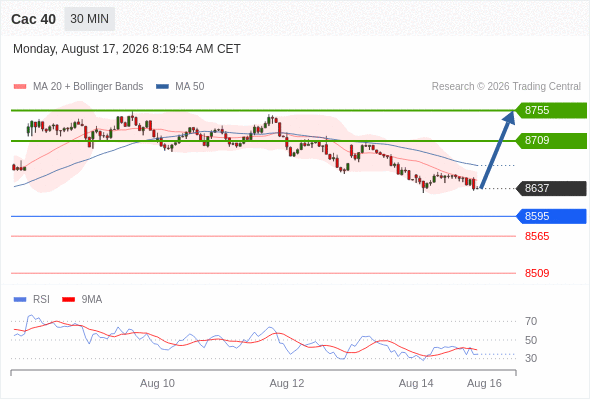This screenshot has height=400, width=590.
Task: Click the MA 50 blue legend swatch
Action: [162, 87]
